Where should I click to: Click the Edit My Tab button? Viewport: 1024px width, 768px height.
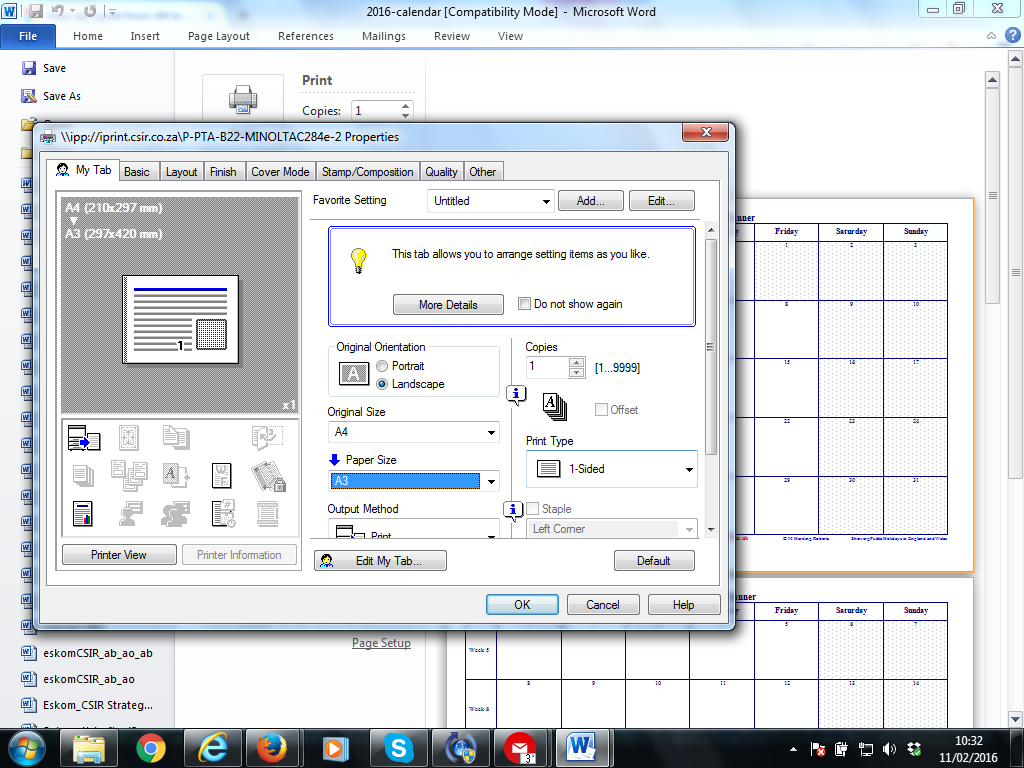(x=381, y=561)
